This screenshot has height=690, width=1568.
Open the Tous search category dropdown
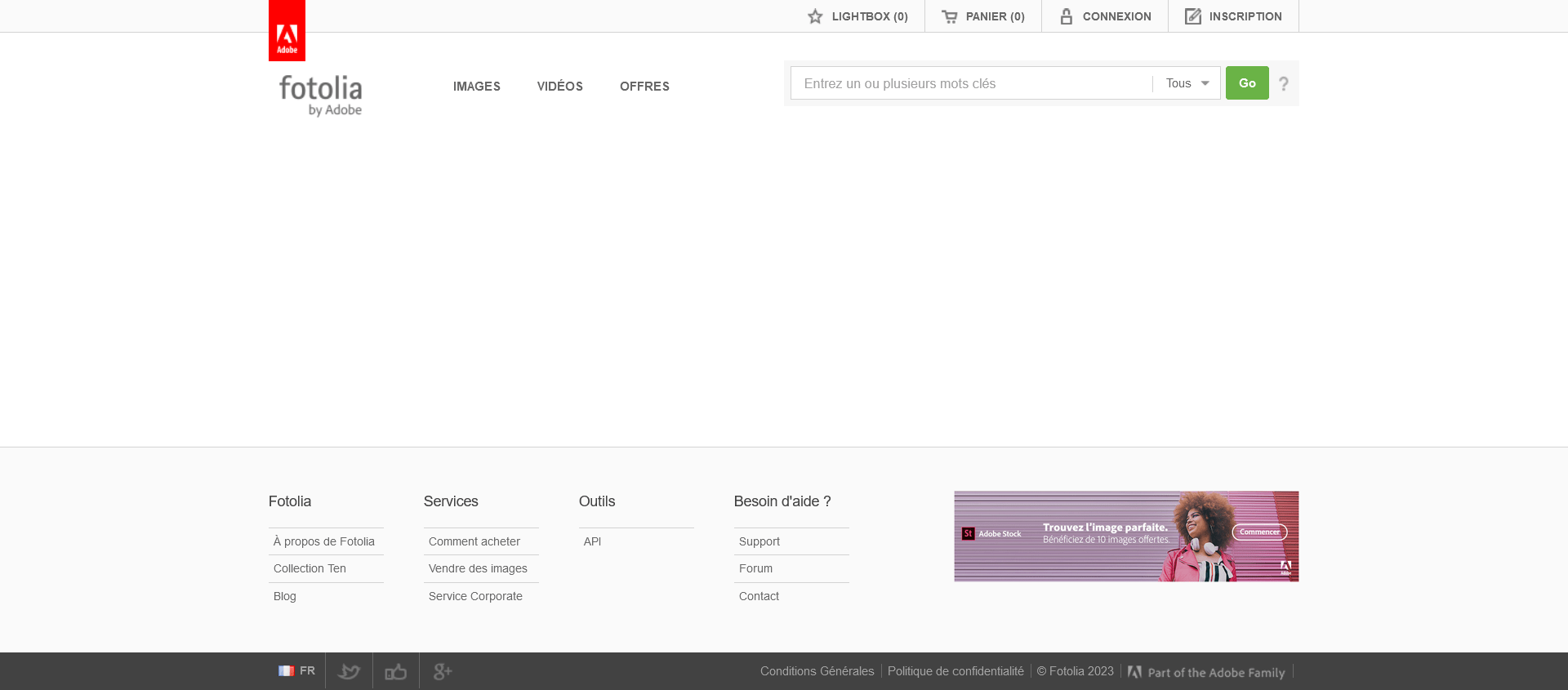pos(1187,83)
